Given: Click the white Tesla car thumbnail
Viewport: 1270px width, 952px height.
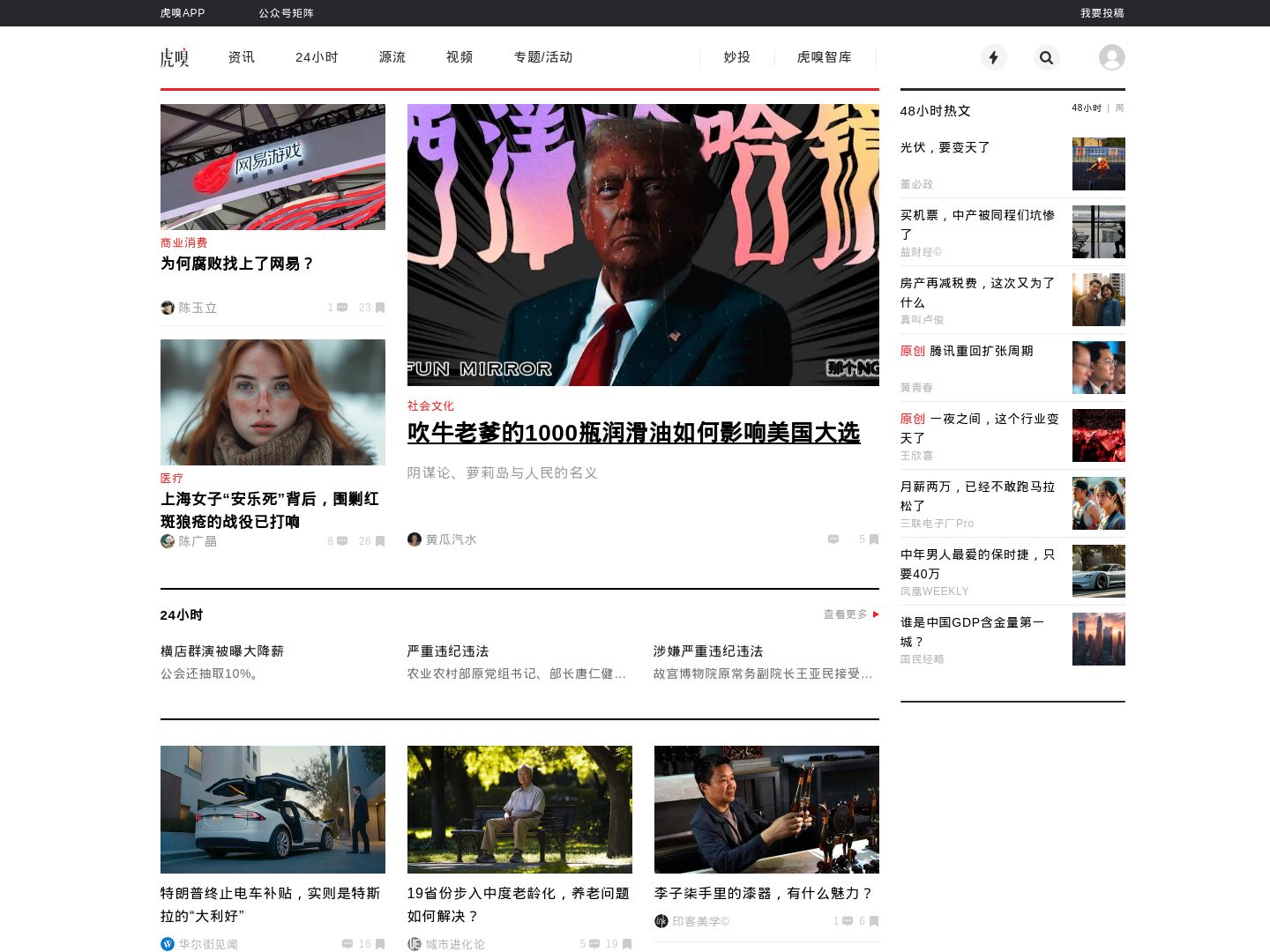Looking at the screenshot, I should tap(273, 809).
